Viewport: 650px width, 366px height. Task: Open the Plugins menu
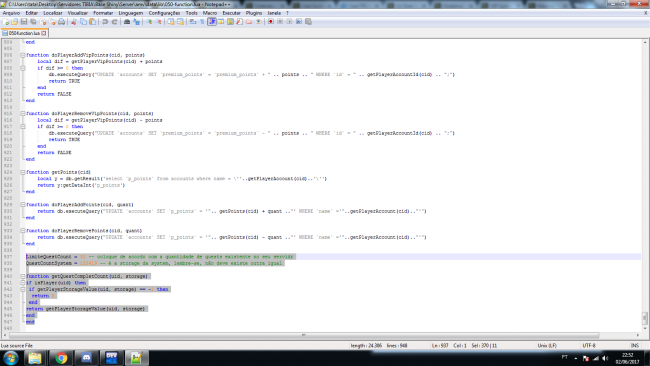click(x=254, y=13)
